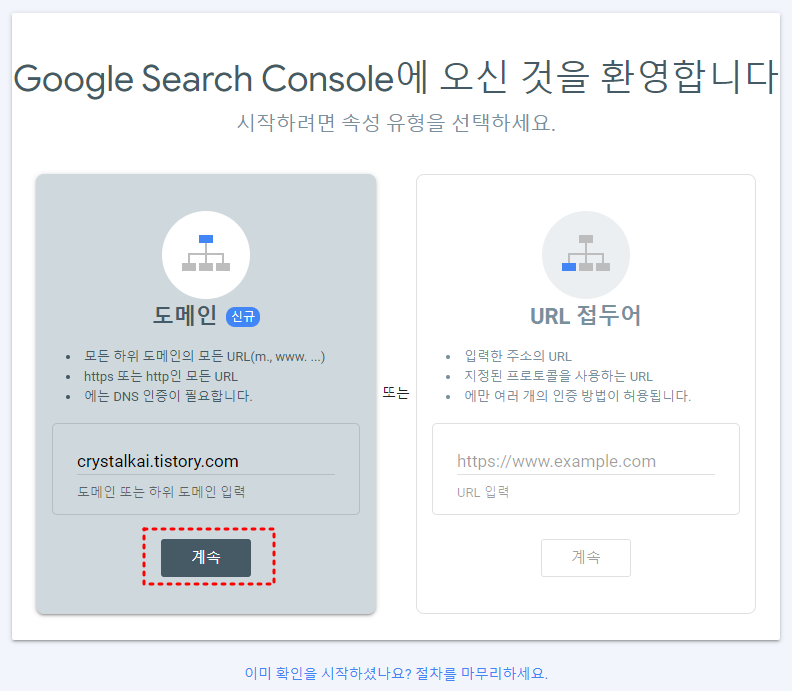Click '에만 여러 개의 인증 방법이 허용됩니다.' bullet
The width and height of the screenshot is (792, 691).
tap(577, 396)
